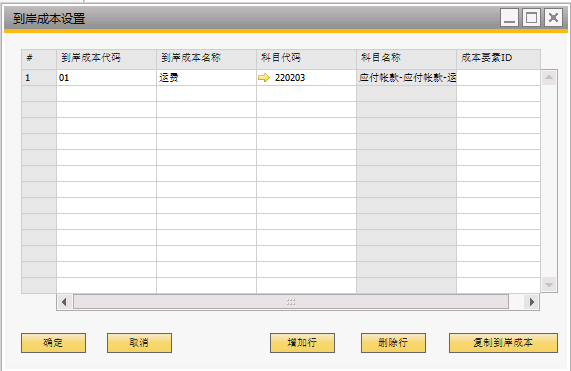This screenshot has height=371, width=571.
Task: Grab the horizontal scrollbar thumb
Action: pos(291,302)
